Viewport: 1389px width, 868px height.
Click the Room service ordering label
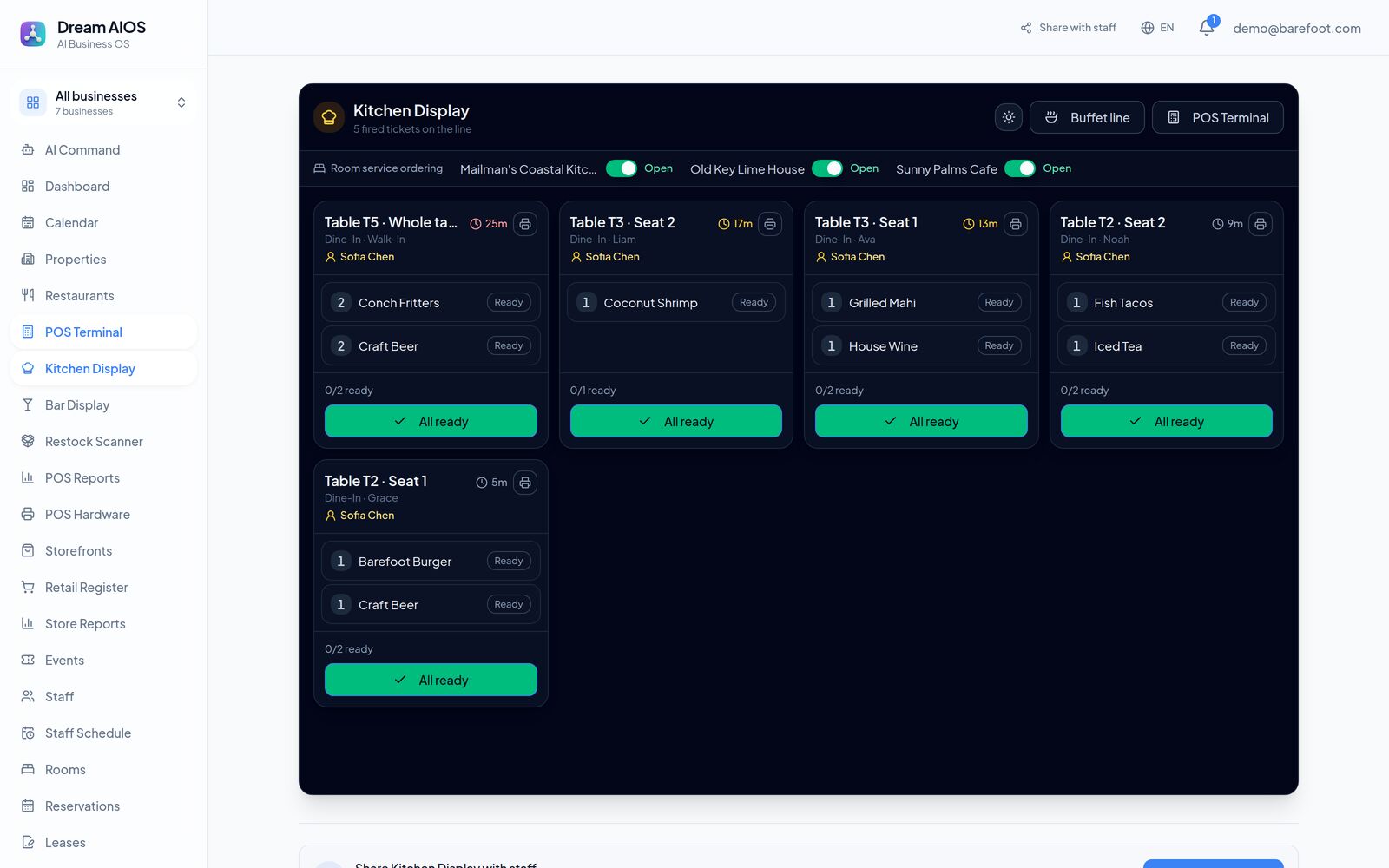[x=379, y=168]
